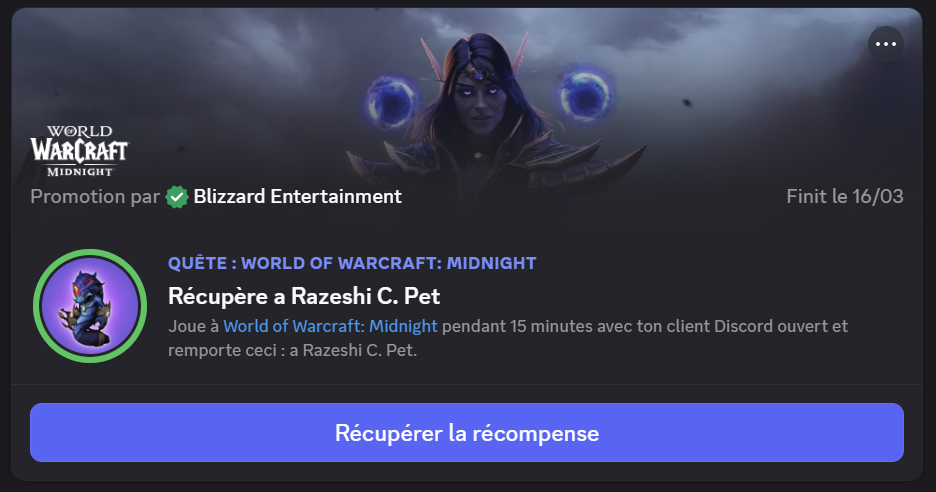The image size is (936, 492).
Task: Click the Récupérer la récompense button
Action: click(x=467, y=432)
